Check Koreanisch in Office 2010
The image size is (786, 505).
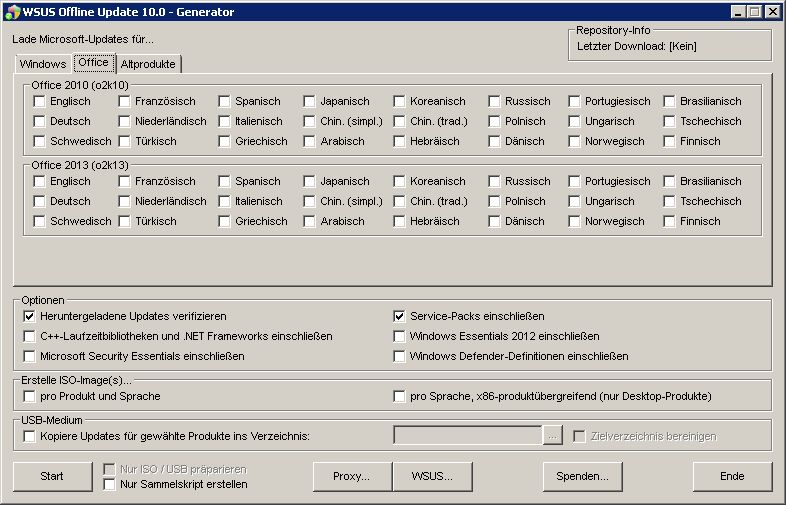pos(399,101)
